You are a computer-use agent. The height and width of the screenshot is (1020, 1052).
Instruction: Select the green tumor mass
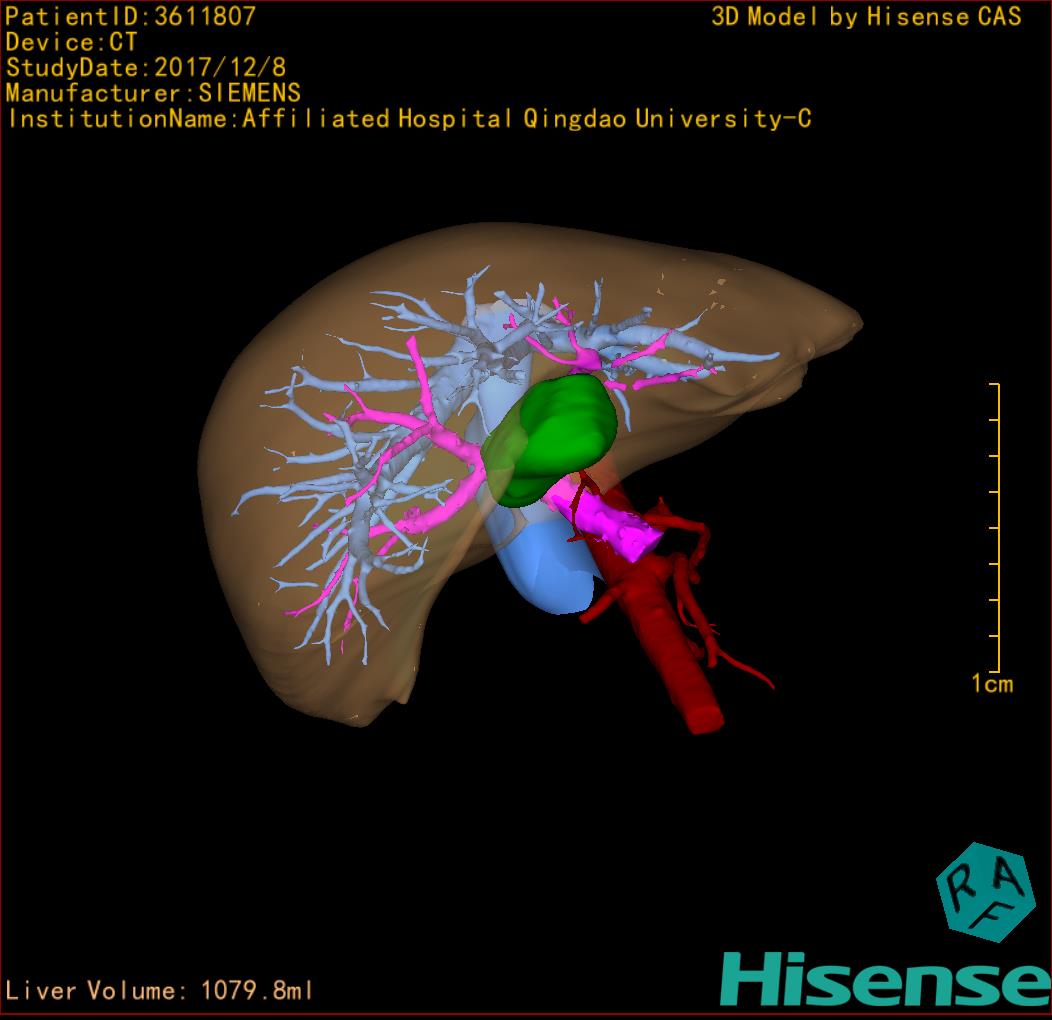[556, 437]
